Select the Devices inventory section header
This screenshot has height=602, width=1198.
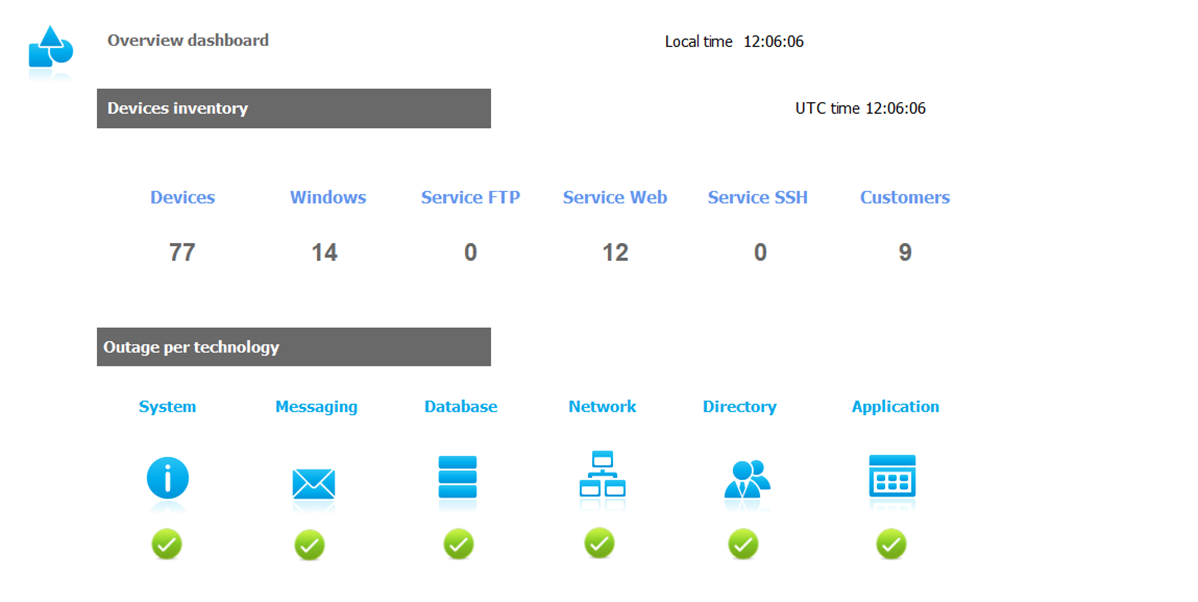coord(293,109)
